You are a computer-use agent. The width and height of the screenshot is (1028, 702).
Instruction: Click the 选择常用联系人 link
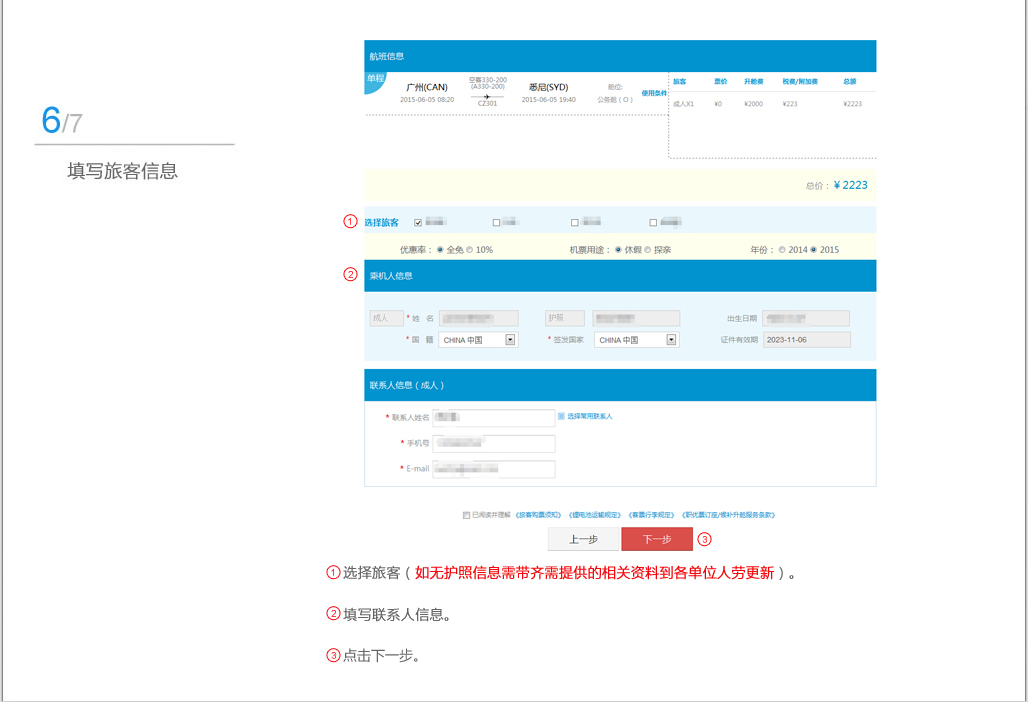pos(590,416)
